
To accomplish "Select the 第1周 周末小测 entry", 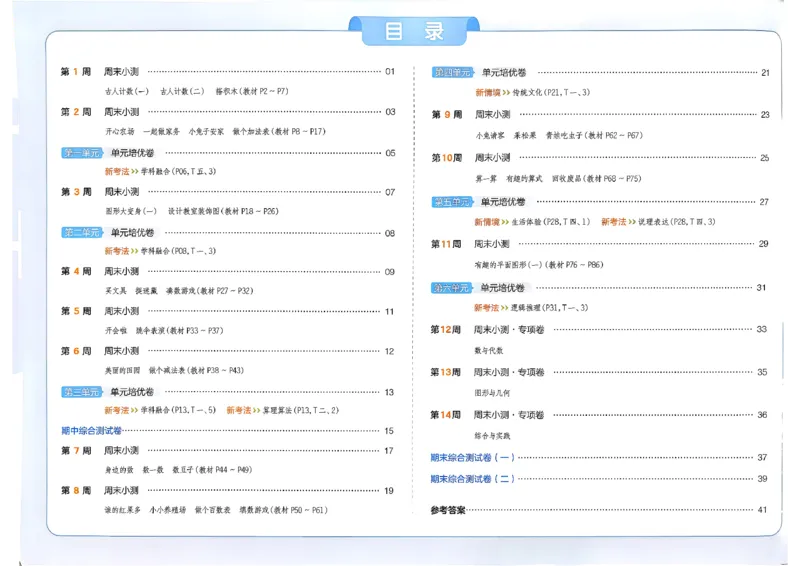I will (228, 71).
